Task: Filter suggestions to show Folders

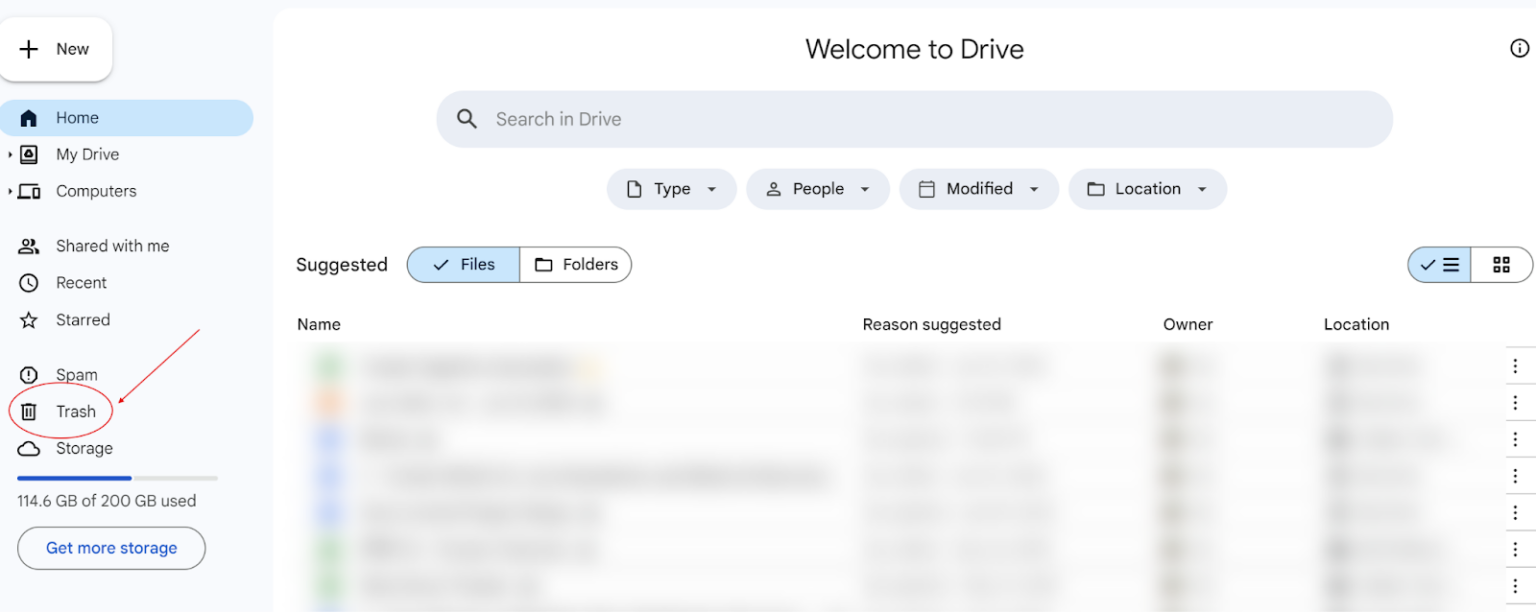Action: click(576, 264)
